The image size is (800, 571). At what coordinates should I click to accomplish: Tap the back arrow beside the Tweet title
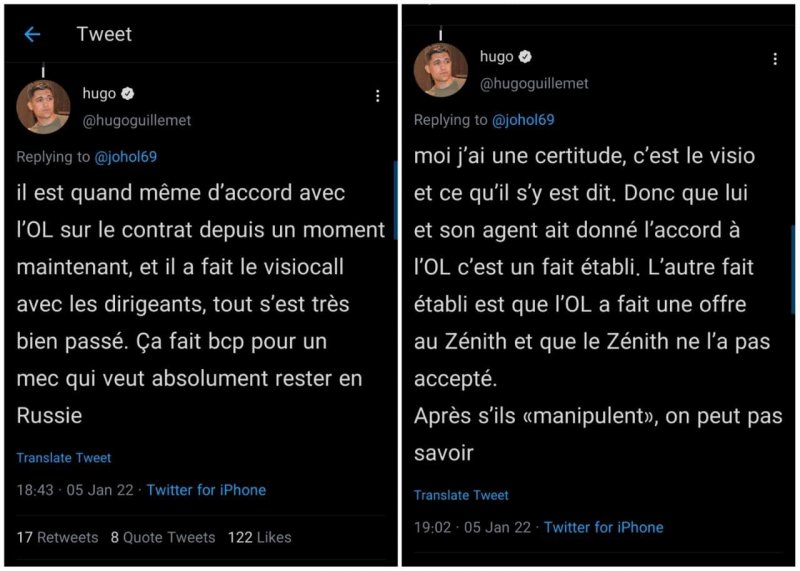[x=32, y=35]
